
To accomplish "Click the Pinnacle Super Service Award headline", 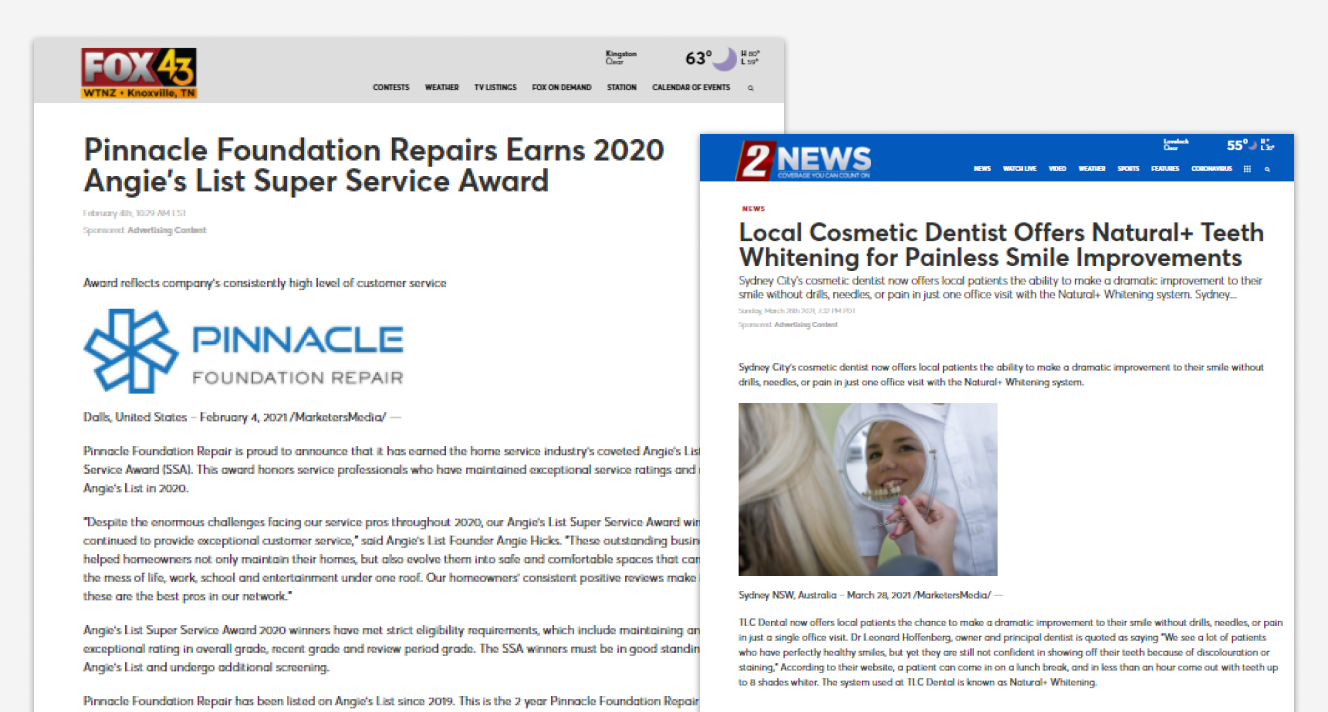I will [x=373, y=165].
